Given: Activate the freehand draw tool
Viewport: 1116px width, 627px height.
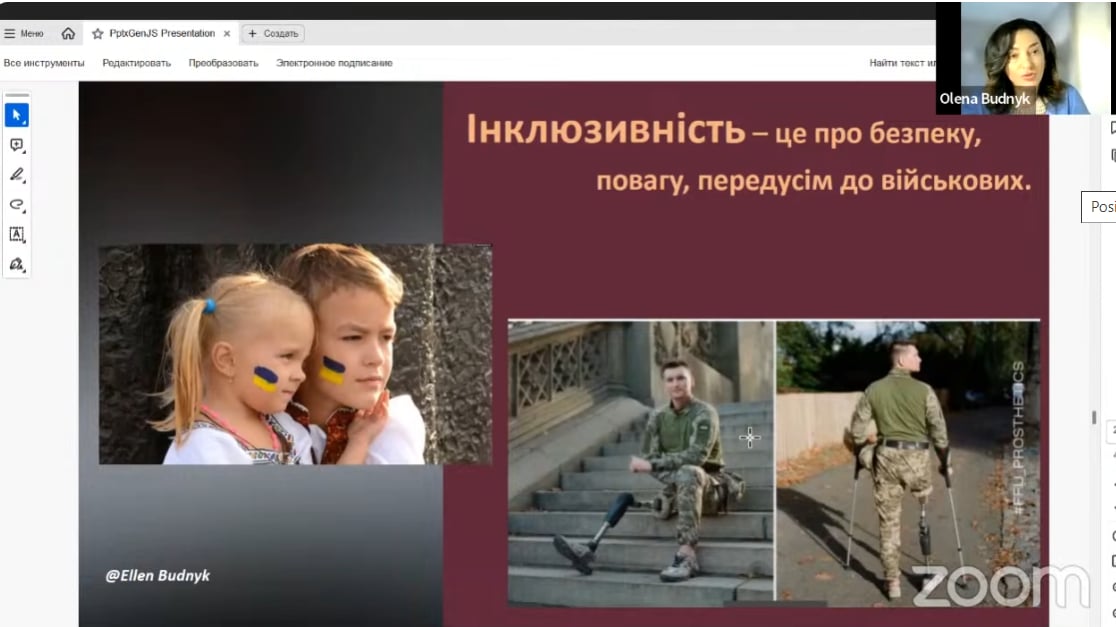Looking at the screenshot, I should click(16, 205).
